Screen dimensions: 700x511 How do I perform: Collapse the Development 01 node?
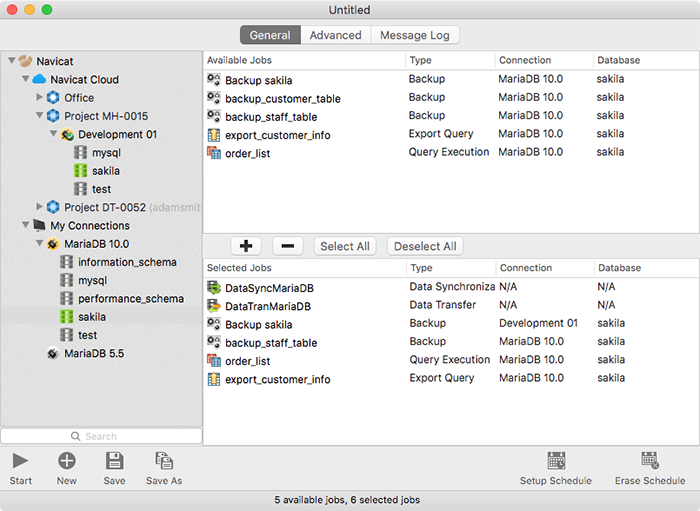point(53,133)
